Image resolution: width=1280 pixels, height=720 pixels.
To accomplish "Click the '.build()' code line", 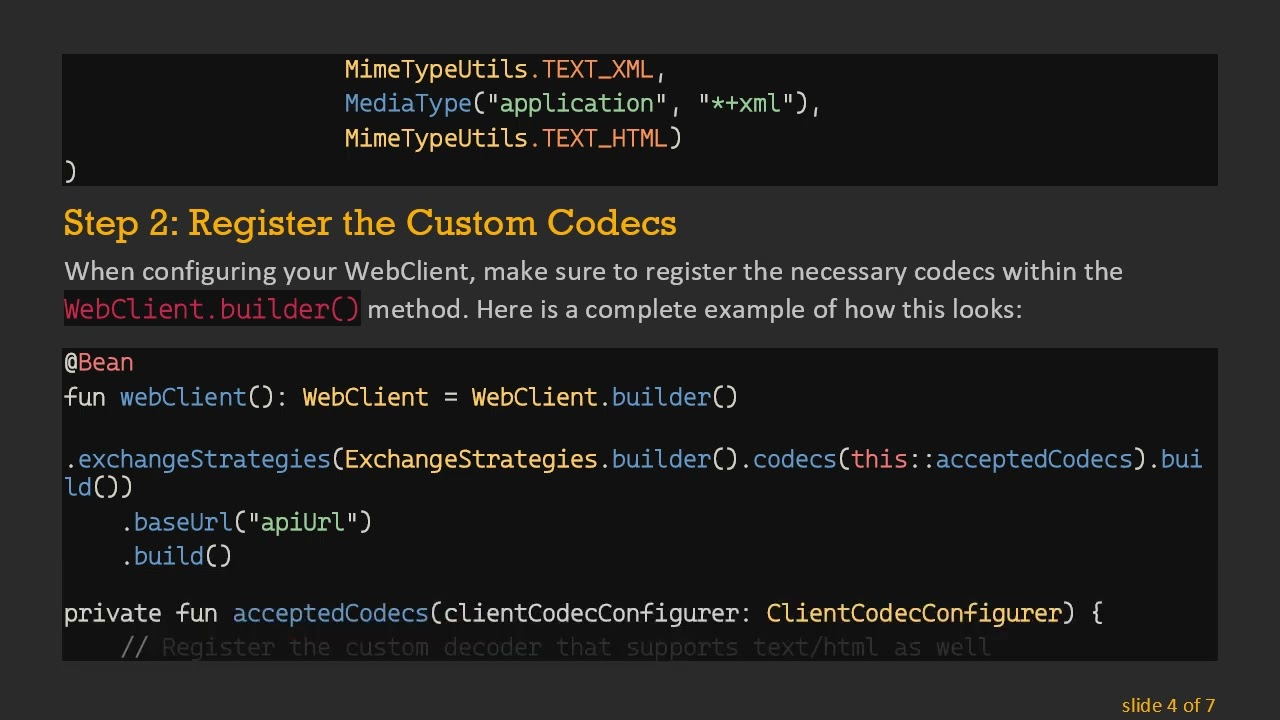I will [177, 556].
